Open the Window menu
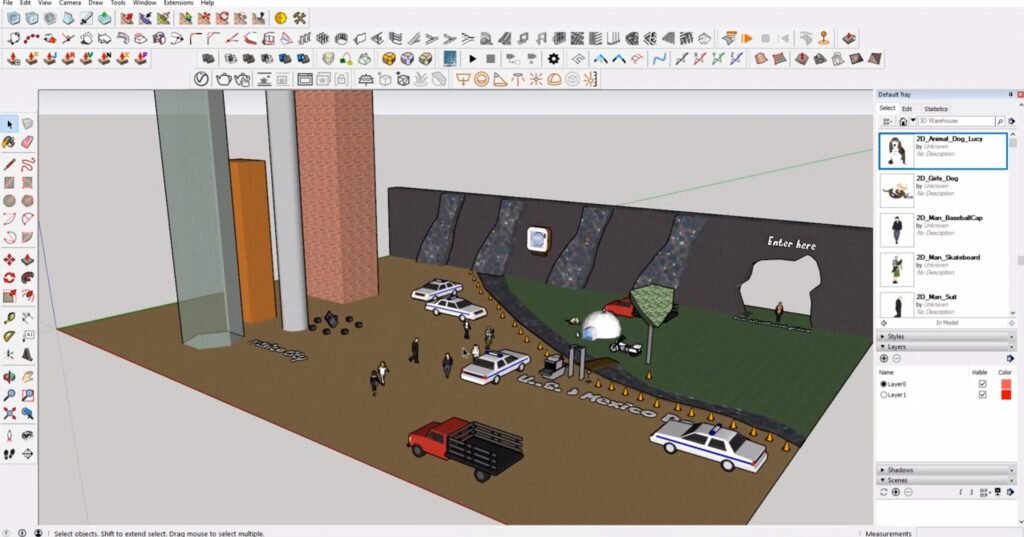 click(x=144, y=3)
